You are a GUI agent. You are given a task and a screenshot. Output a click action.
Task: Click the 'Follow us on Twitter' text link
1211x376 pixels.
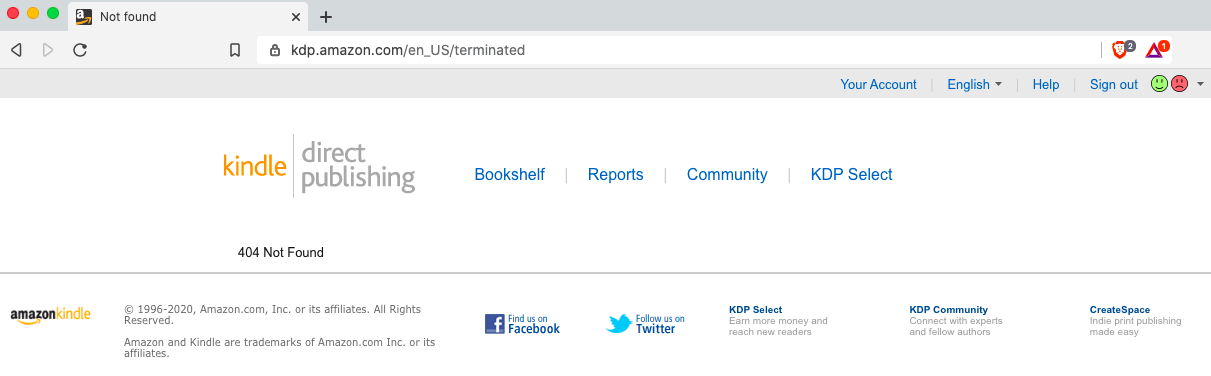pos(660,324)
